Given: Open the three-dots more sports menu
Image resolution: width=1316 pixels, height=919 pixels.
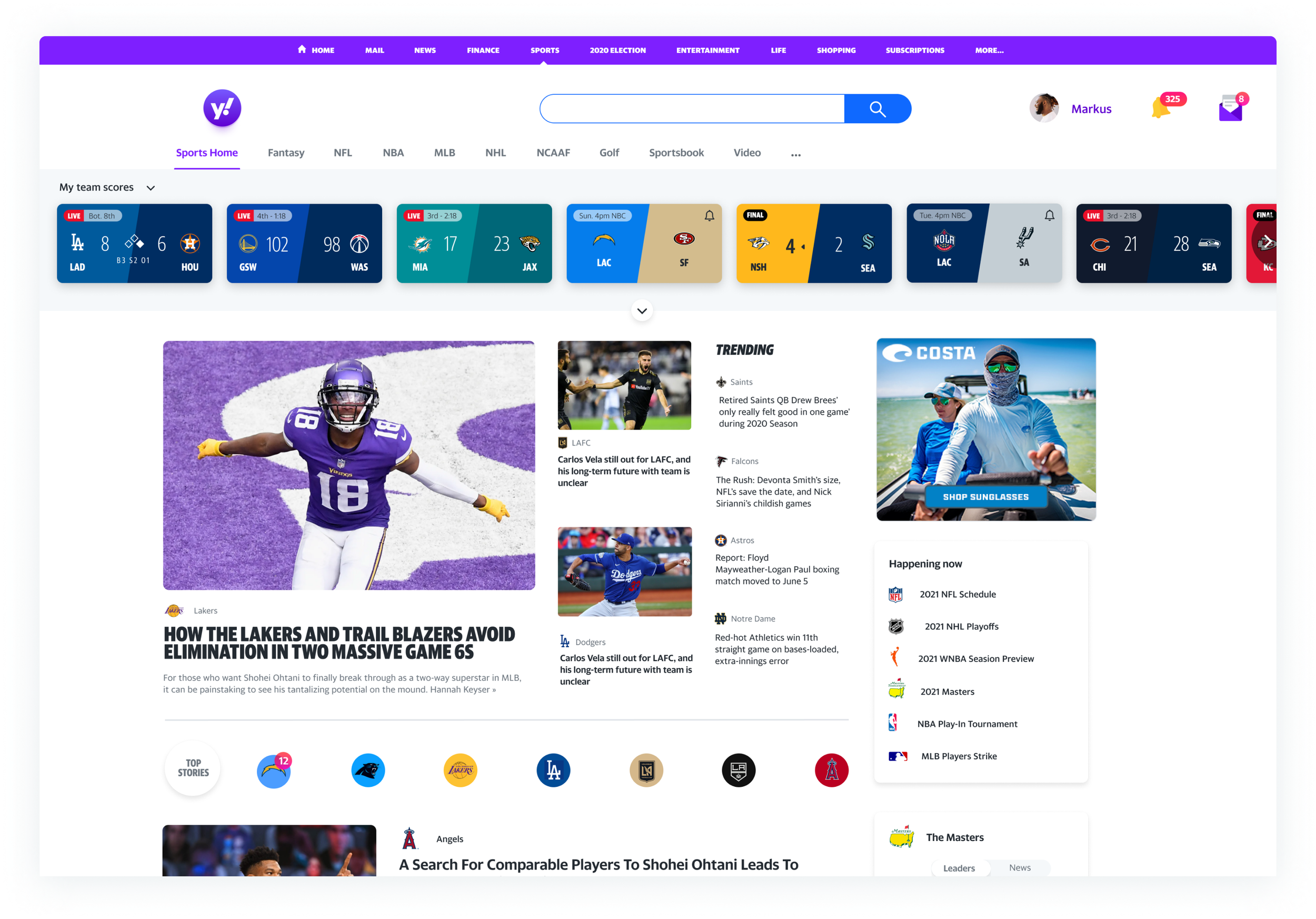Looking at the screenshot, I should coord(795,154).
